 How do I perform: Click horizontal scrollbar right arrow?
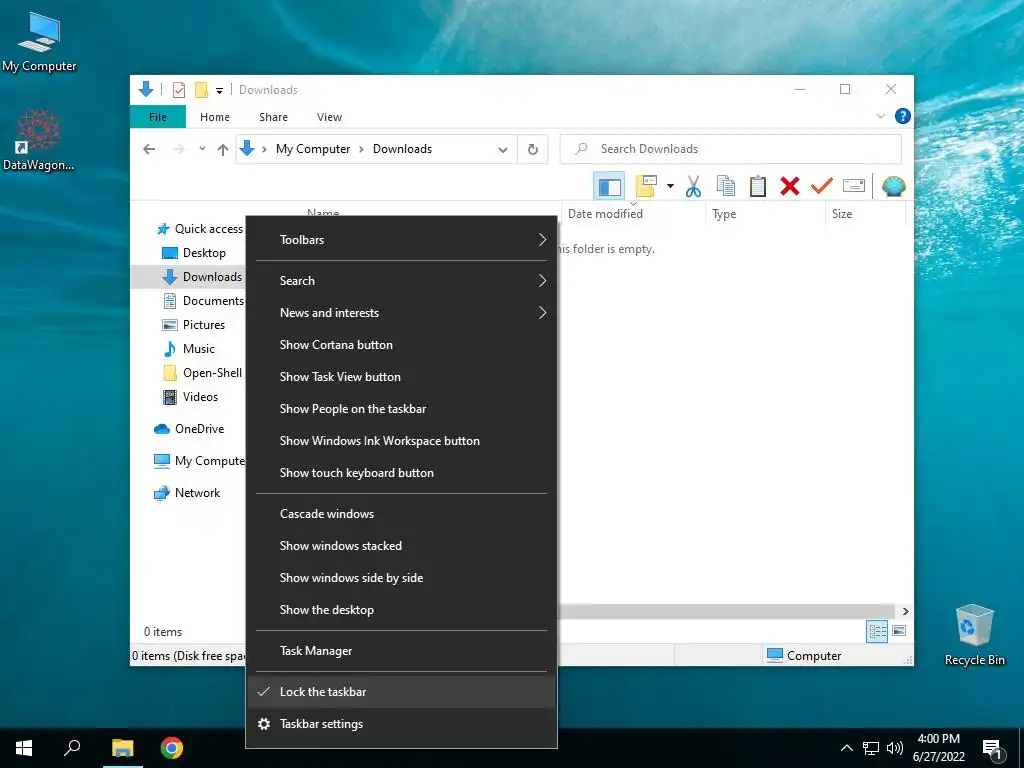905,611
